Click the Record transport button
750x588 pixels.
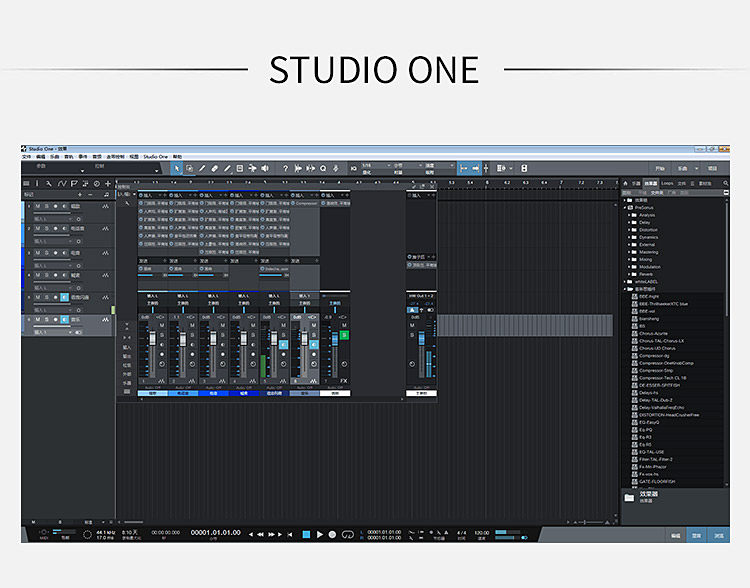332,534
